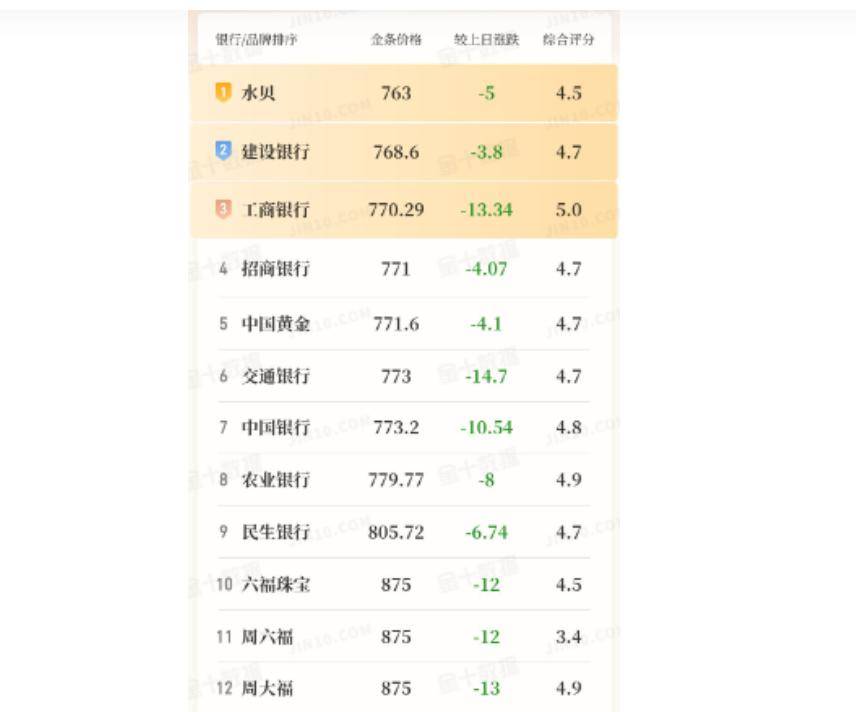The width and height of the screenshot is (856, 712).
Task: Click the -5 change for 水贝
Action: click(486, 93)
